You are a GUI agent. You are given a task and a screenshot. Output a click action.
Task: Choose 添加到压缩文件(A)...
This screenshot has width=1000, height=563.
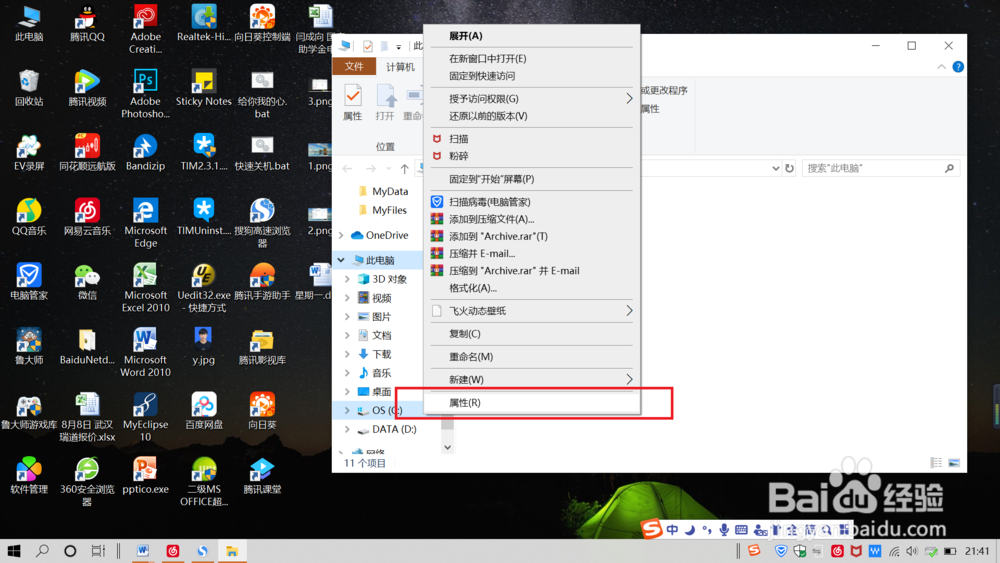532,219
